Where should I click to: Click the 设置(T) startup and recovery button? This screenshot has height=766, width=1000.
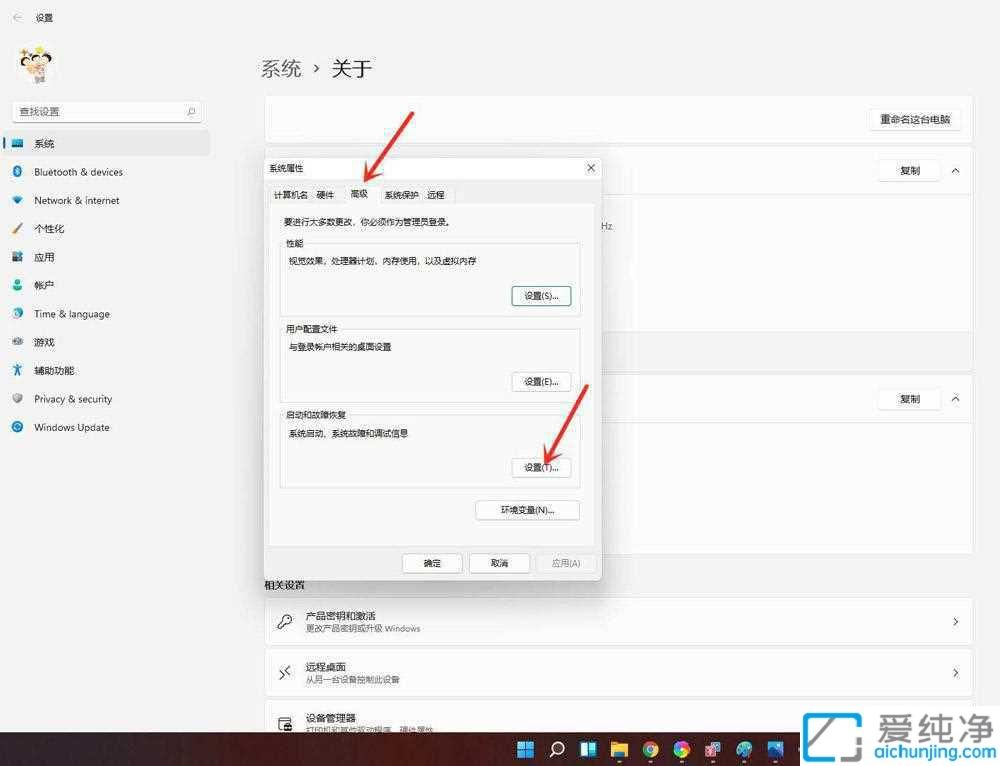click(x=541, y=467)
